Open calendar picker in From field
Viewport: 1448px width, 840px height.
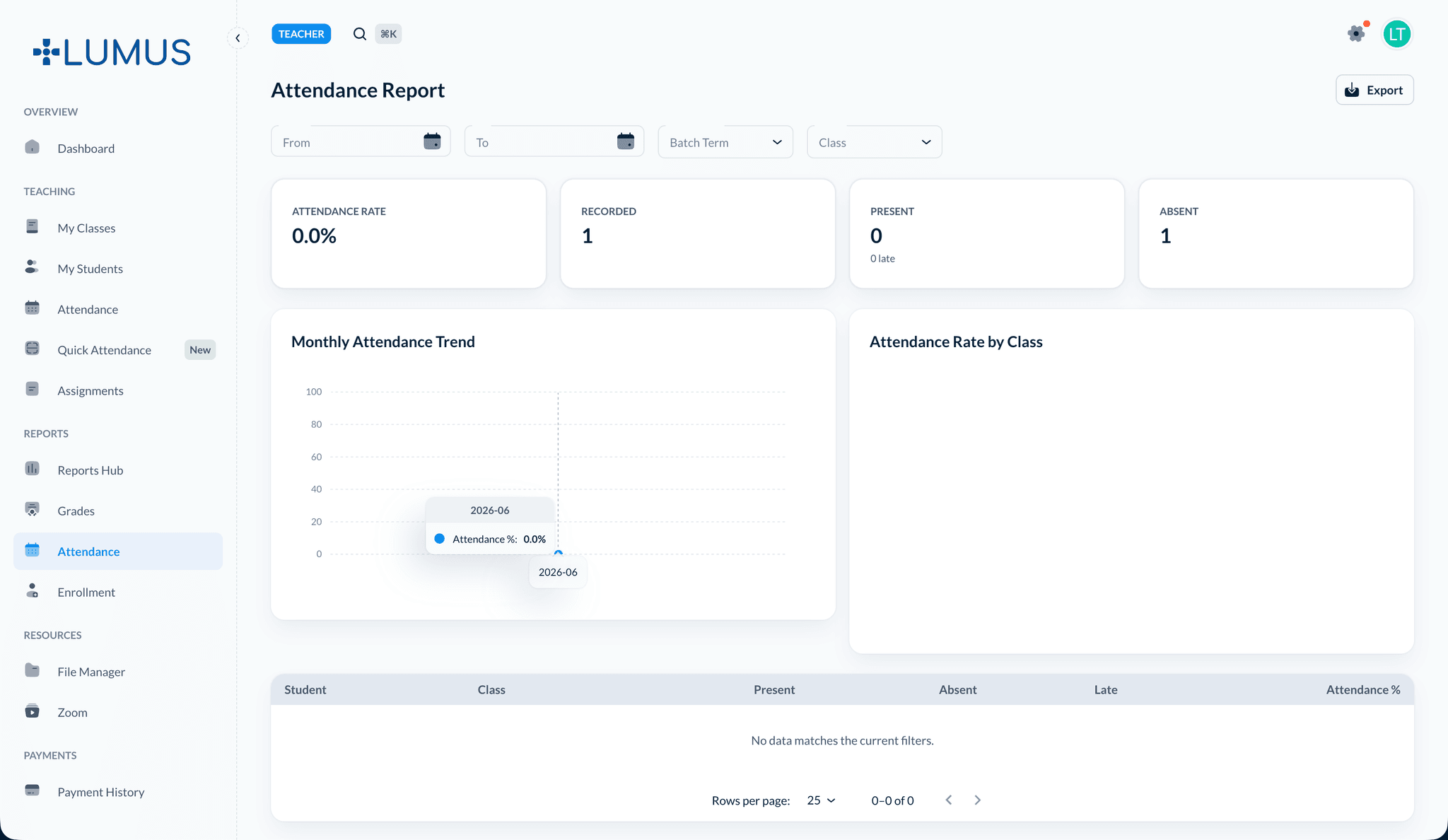tap(432, 141)
